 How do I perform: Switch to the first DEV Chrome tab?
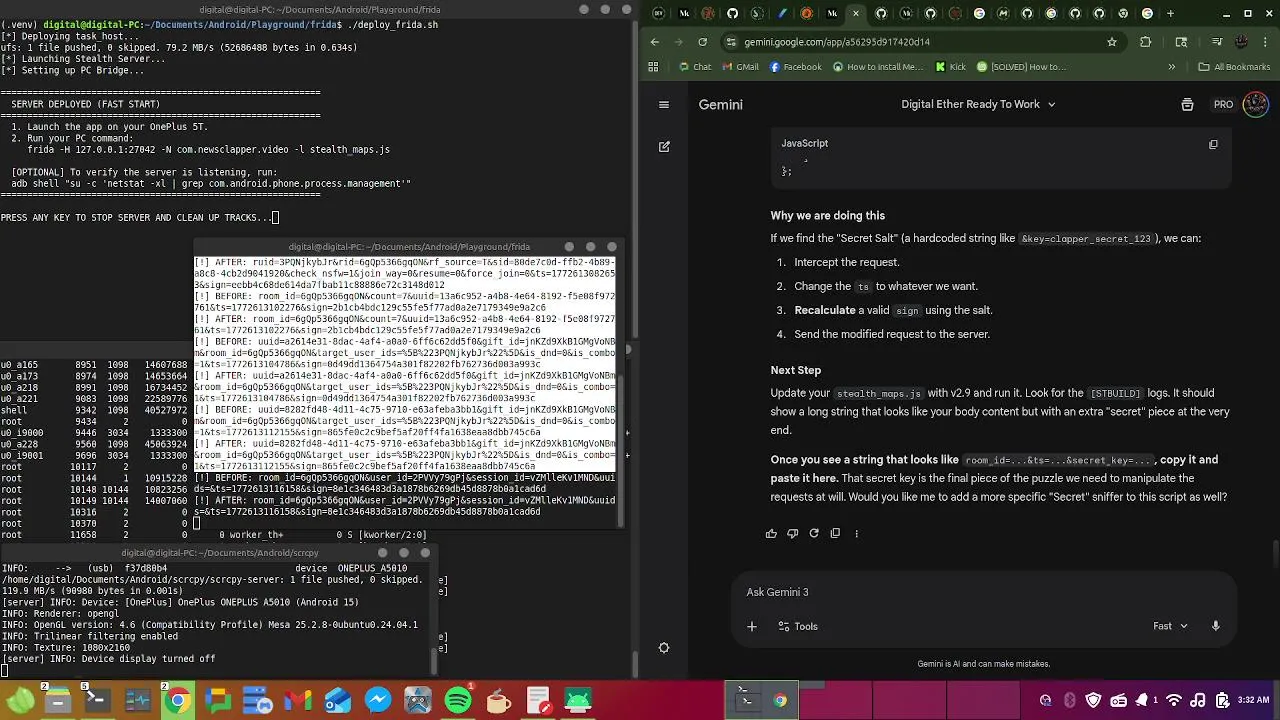(660, 13)
